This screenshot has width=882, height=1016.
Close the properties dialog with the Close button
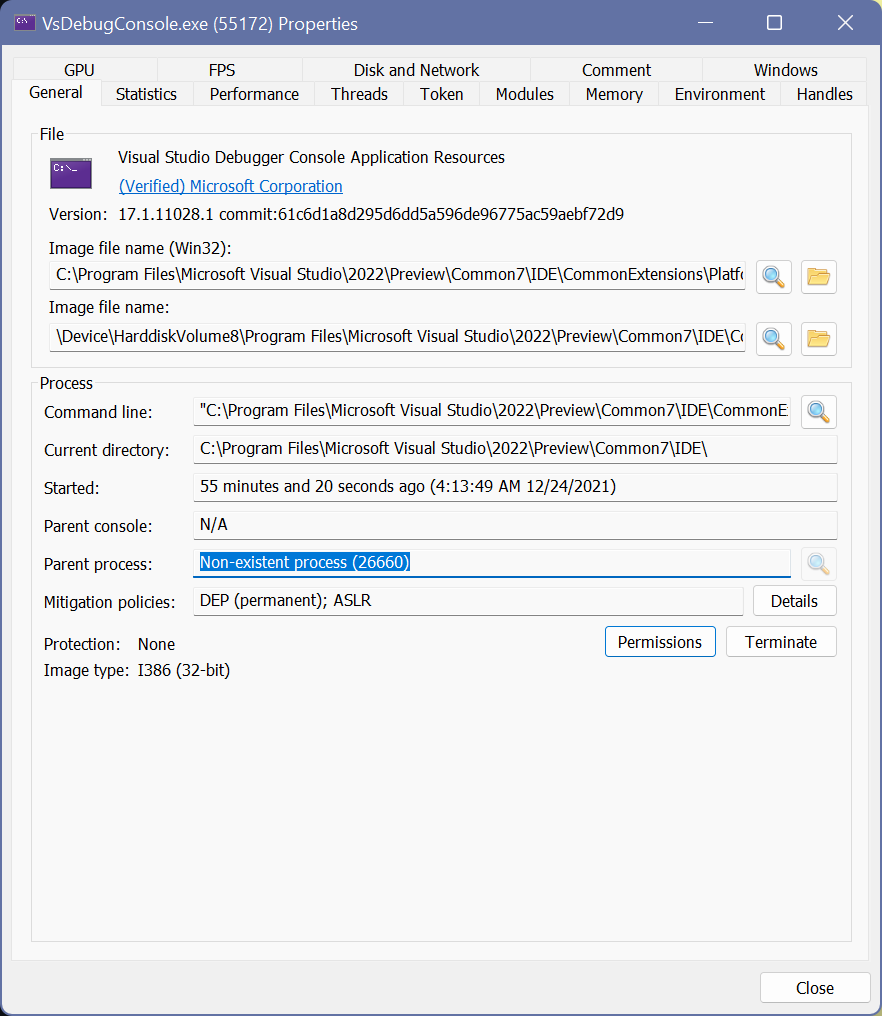click(x=815, y=988)
